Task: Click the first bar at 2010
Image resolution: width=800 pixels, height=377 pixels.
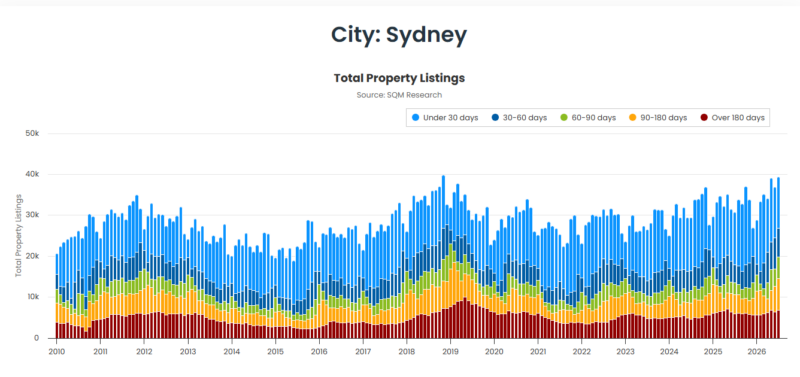Action: tap(57, 296)
